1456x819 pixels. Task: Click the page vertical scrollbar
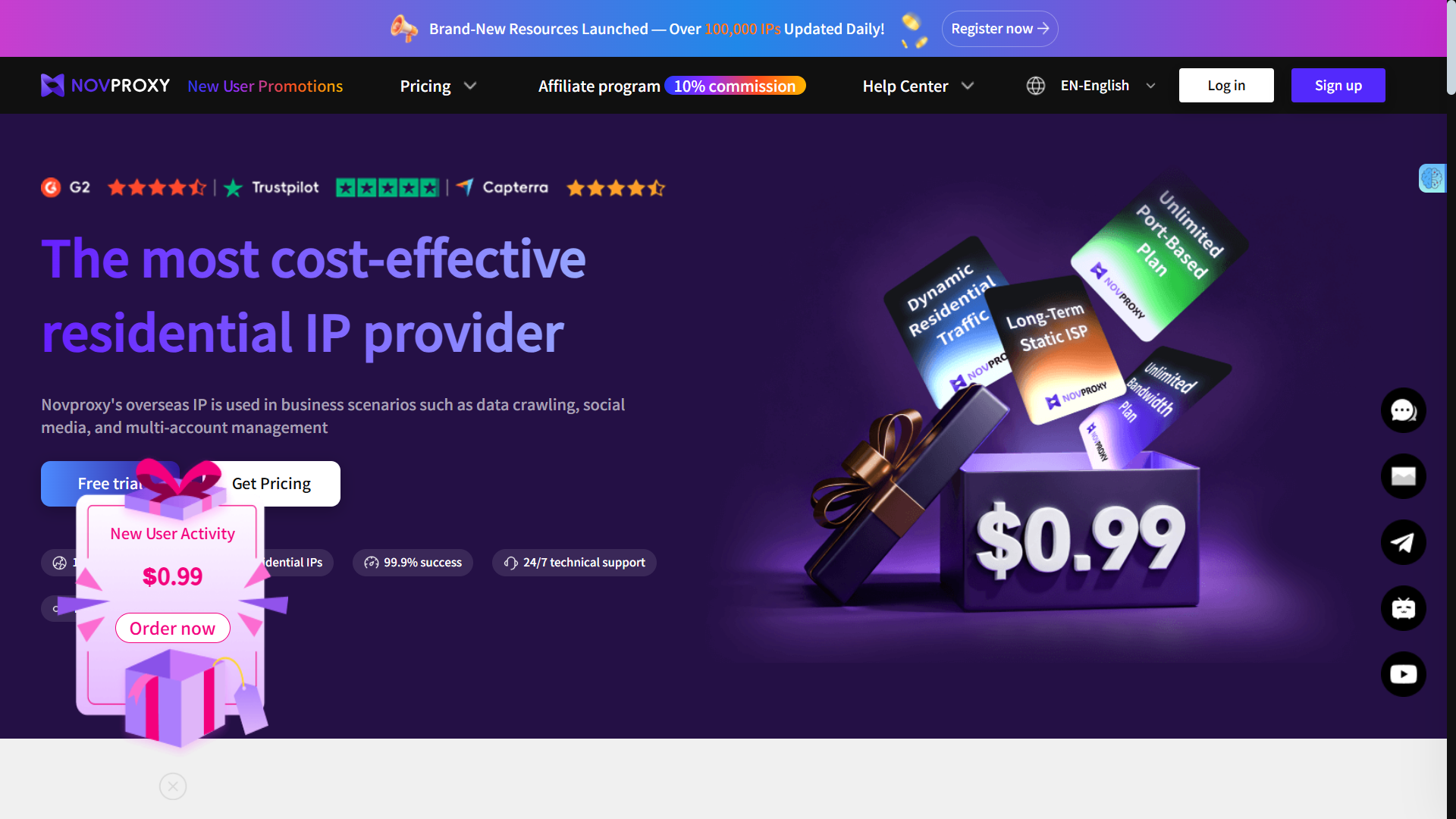(1451, 409)
